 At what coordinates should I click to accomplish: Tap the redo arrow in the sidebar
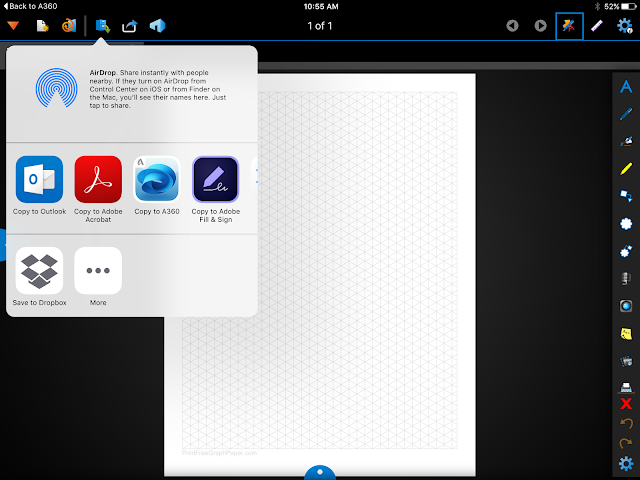pyautogui.click(x=626, y=443)
